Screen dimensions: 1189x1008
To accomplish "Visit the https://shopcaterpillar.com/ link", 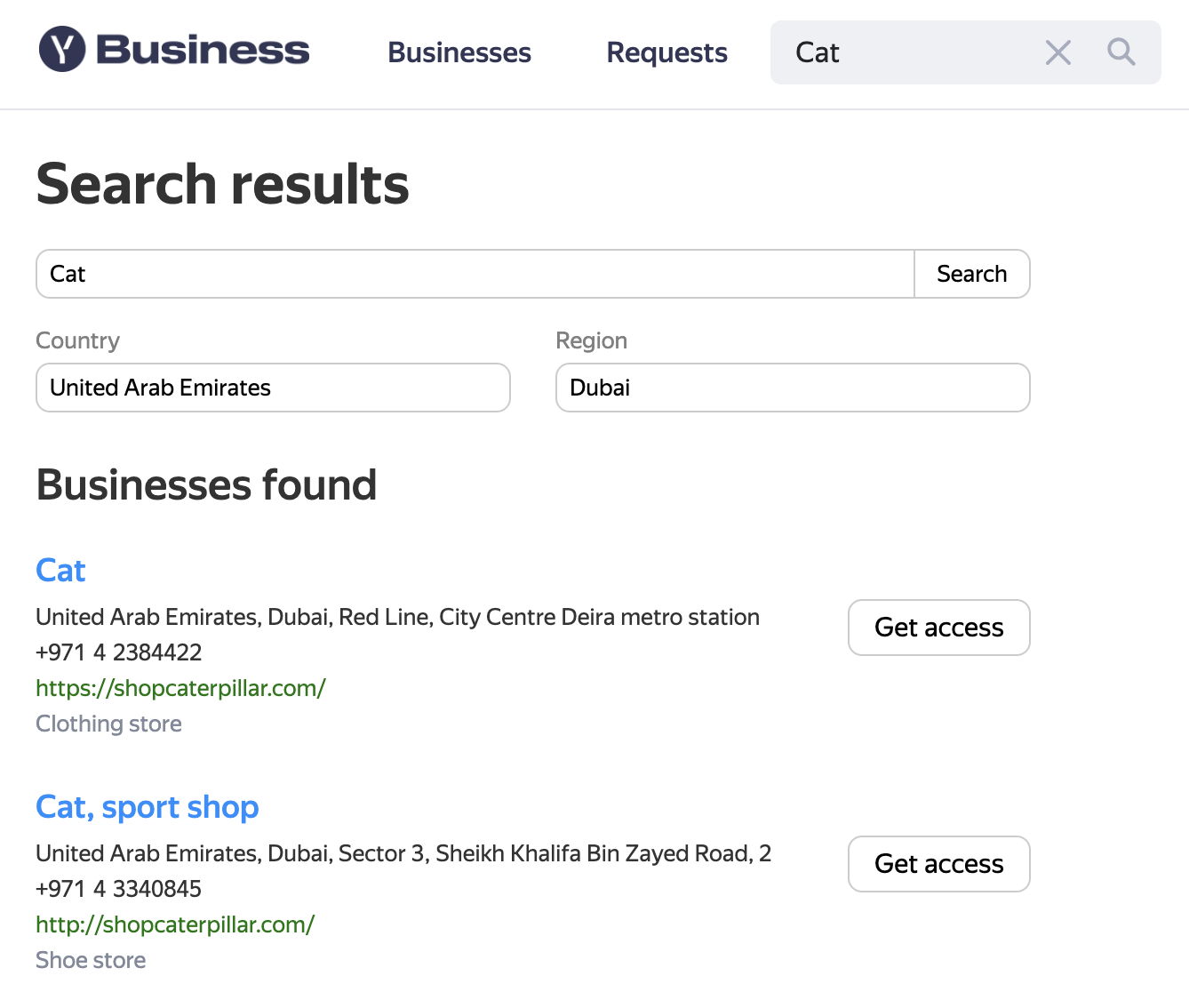I will point(180,688).
